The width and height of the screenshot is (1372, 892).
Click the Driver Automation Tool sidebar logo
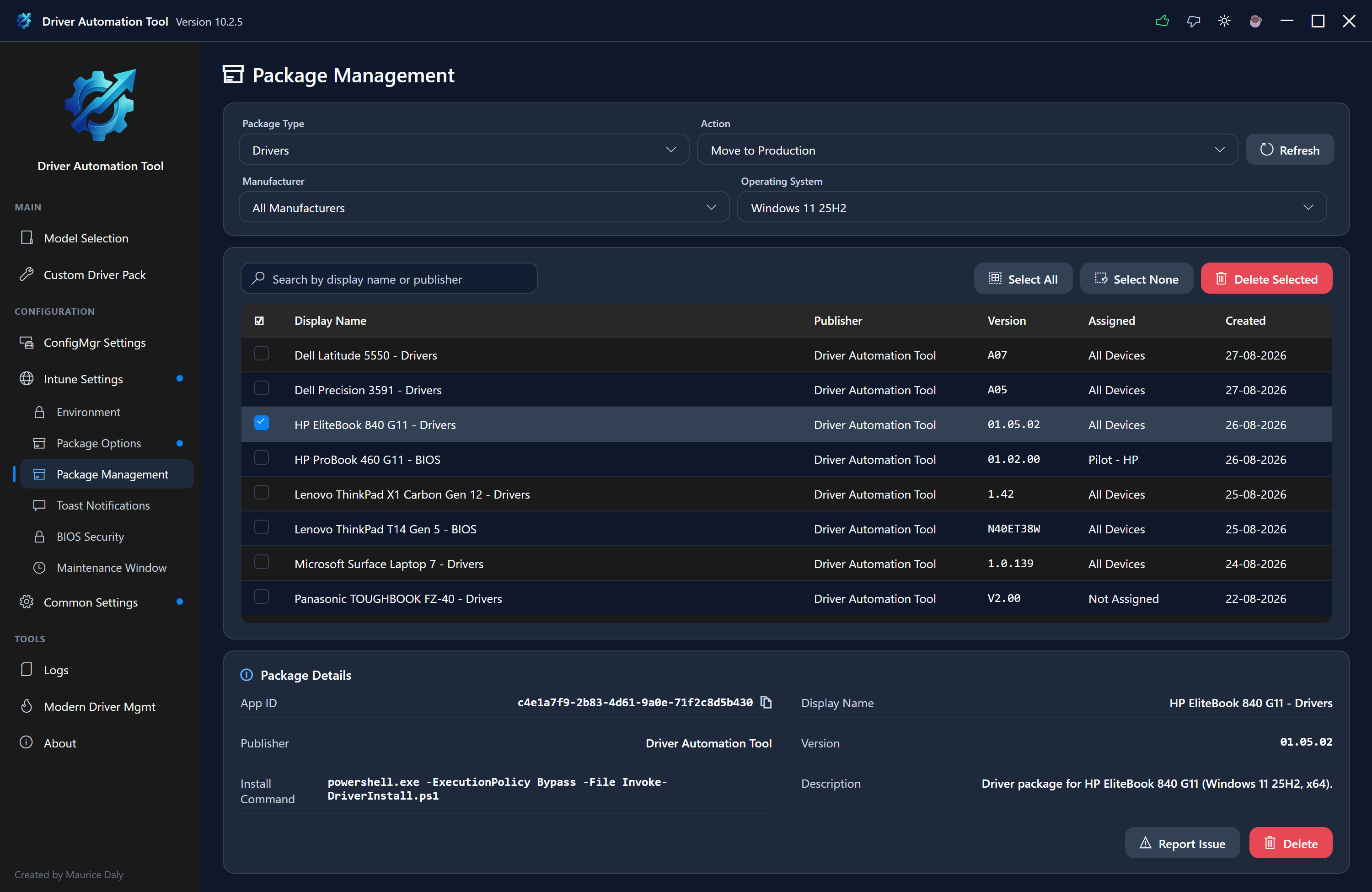(x=100, y=106)
